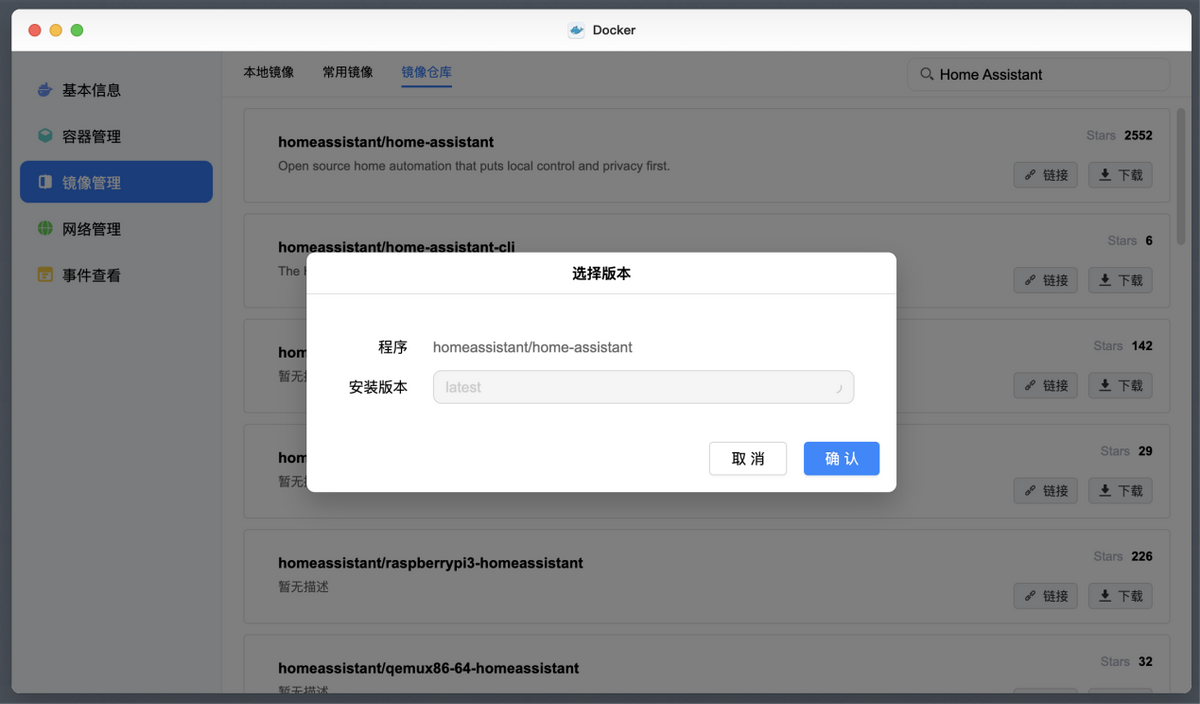Click the calendar icon beside 事件查看
The width and height of the screenshot is (1200, 704).
tap(45, 275)
